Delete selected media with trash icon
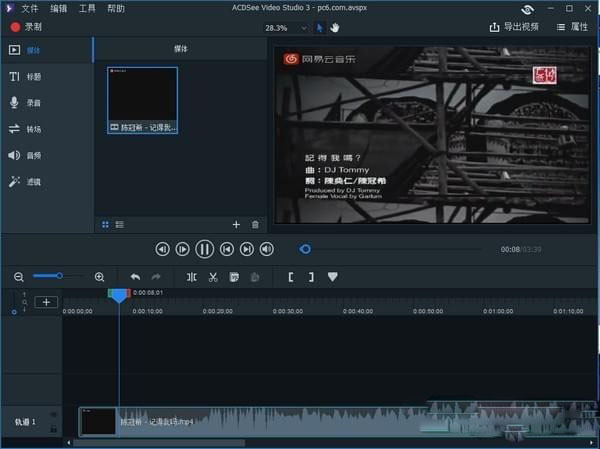The width and height of the screenshot is (600, 449). 255,225
